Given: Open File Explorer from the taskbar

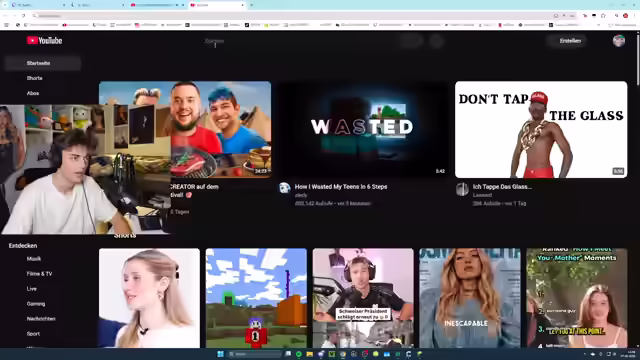Looking at the screenshot, I should point(310,354).
